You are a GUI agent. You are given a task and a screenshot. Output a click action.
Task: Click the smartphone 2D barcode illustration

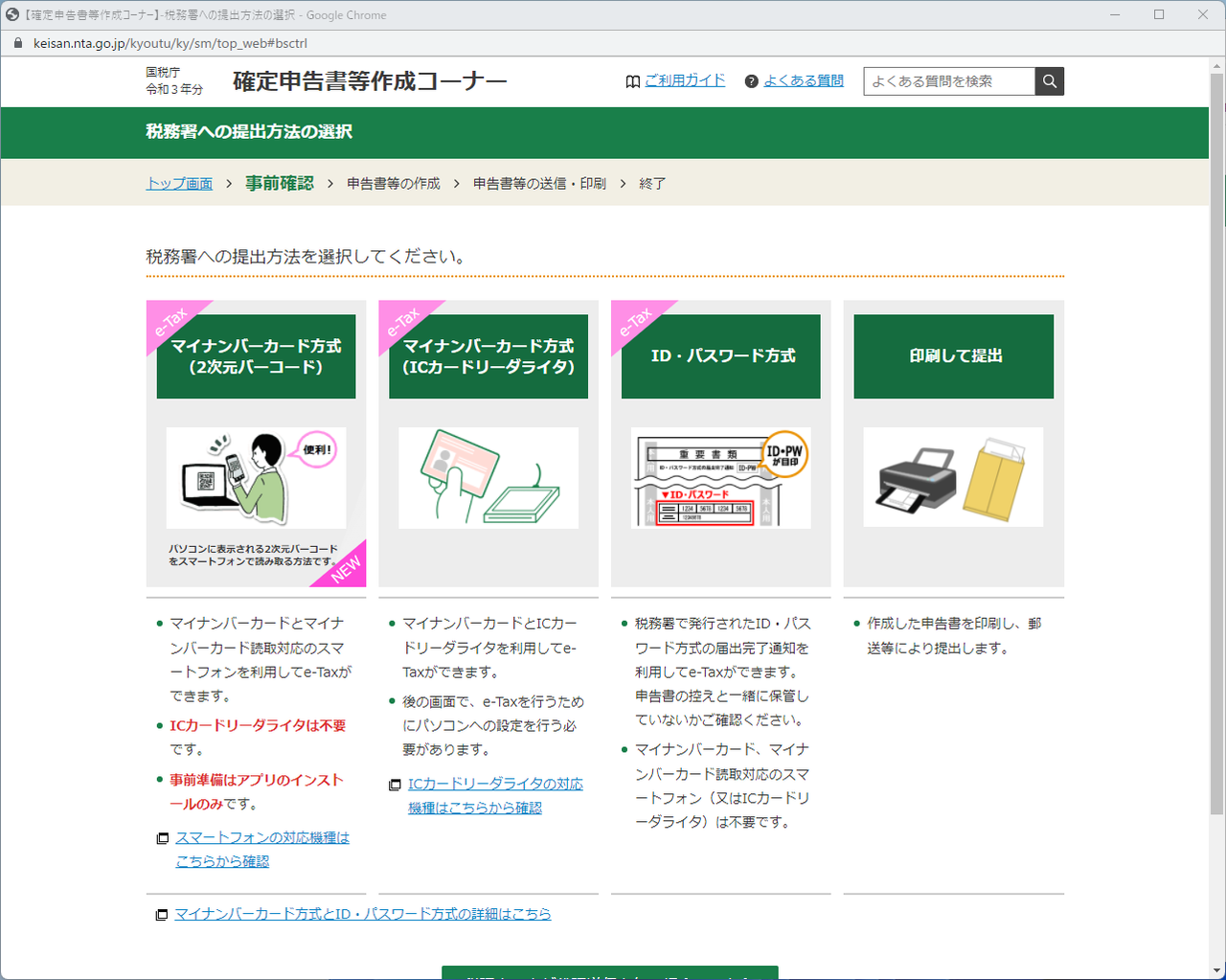tap(256, 478)
